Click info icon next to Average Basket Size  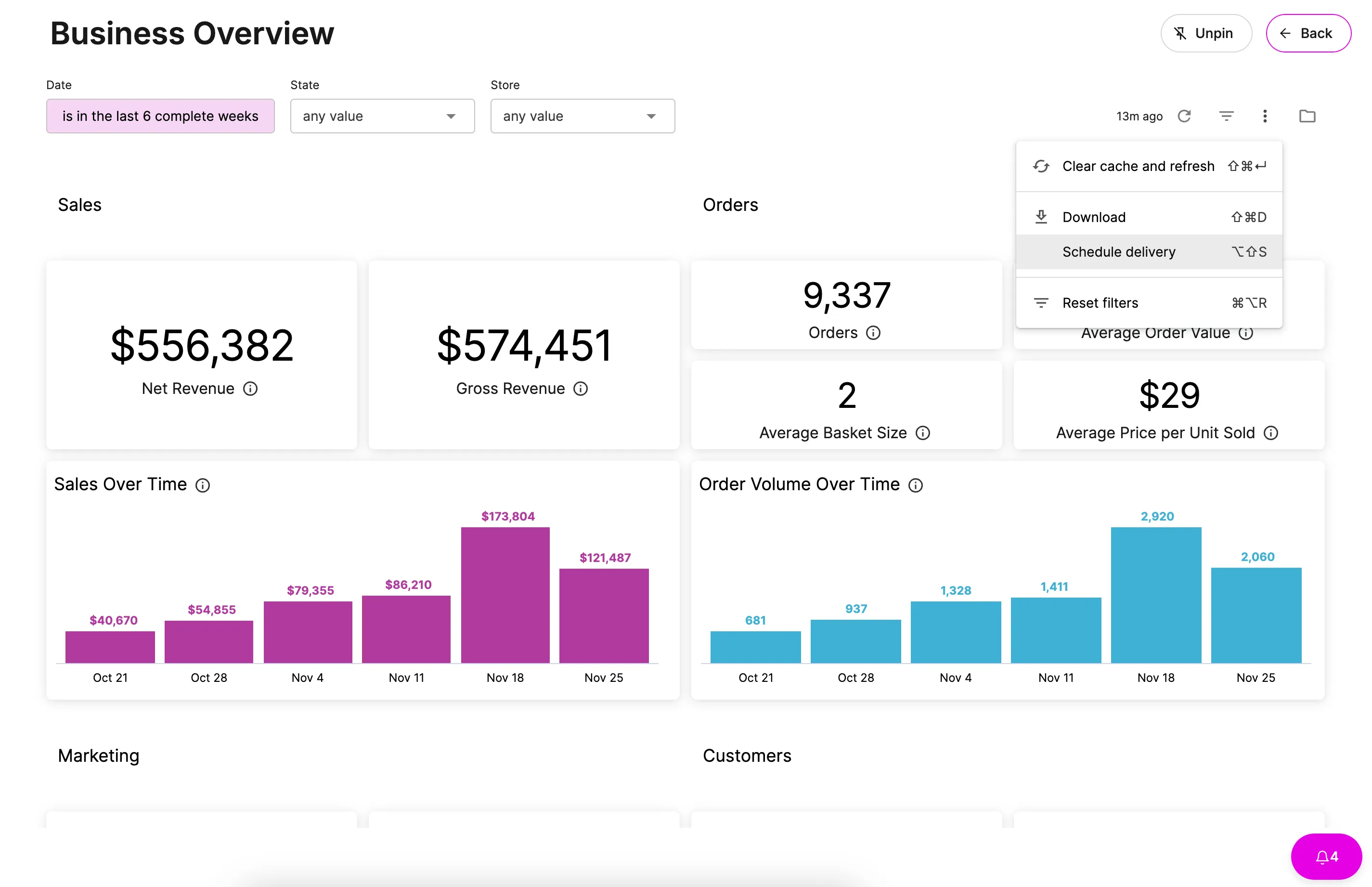click(x=922, y=432)
